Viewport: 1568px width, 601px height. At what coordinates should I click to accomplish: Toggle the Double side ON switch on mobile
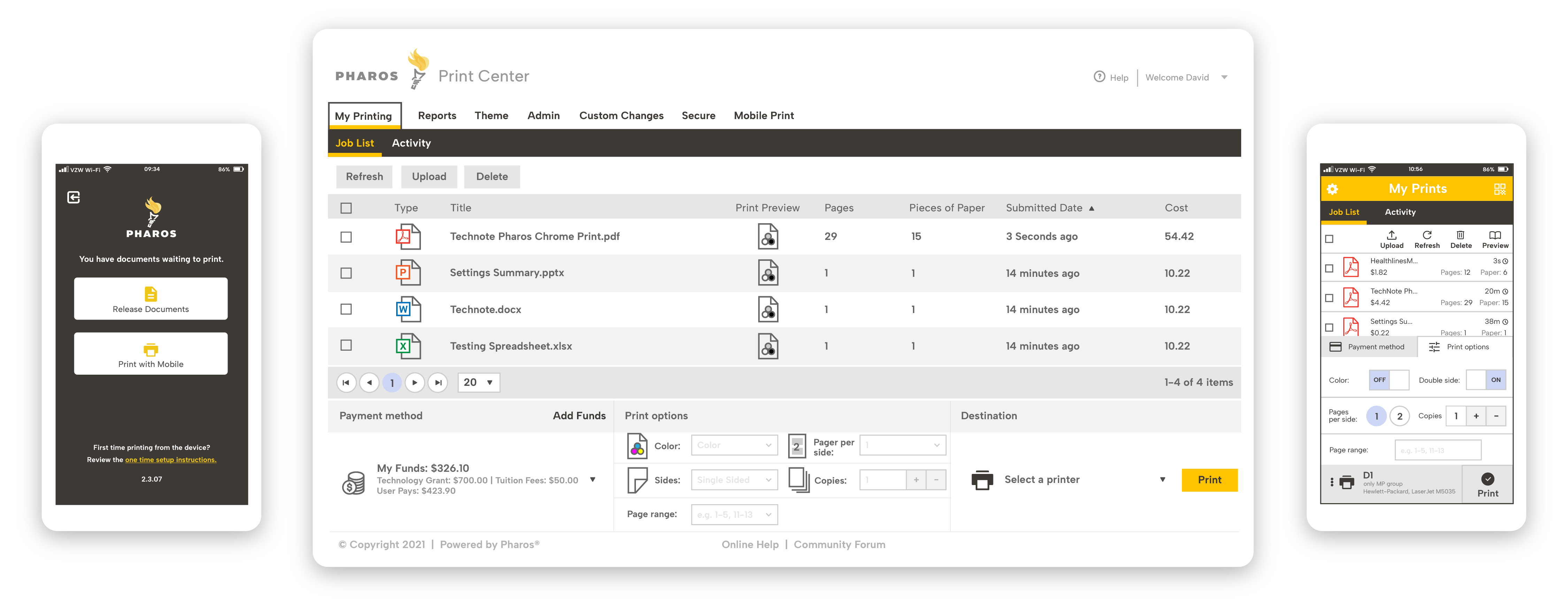pyautogui.click(x=1486, y=380)
